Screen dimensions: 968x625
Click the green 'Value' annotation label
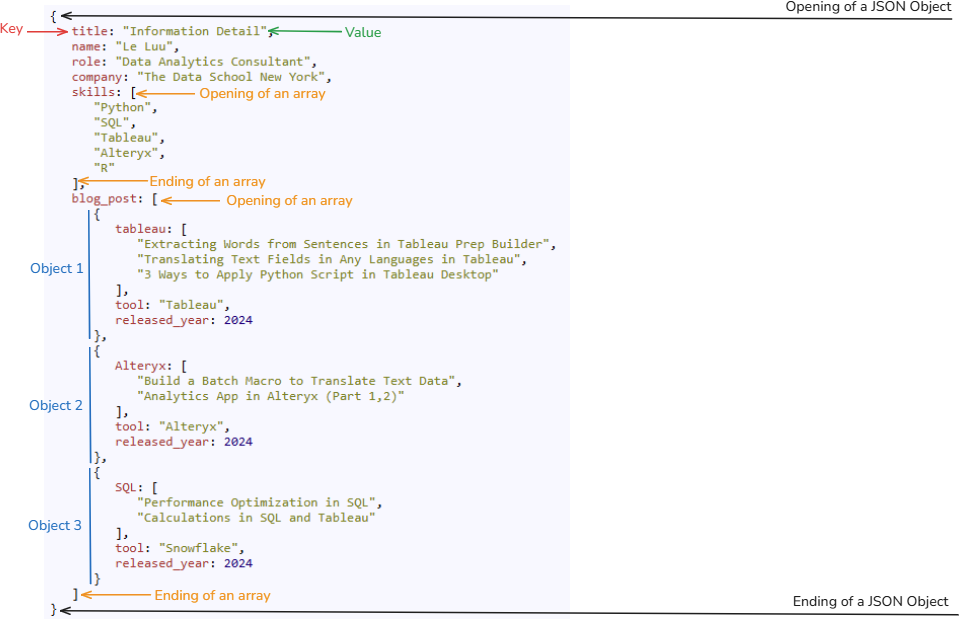tap(365, 32)
